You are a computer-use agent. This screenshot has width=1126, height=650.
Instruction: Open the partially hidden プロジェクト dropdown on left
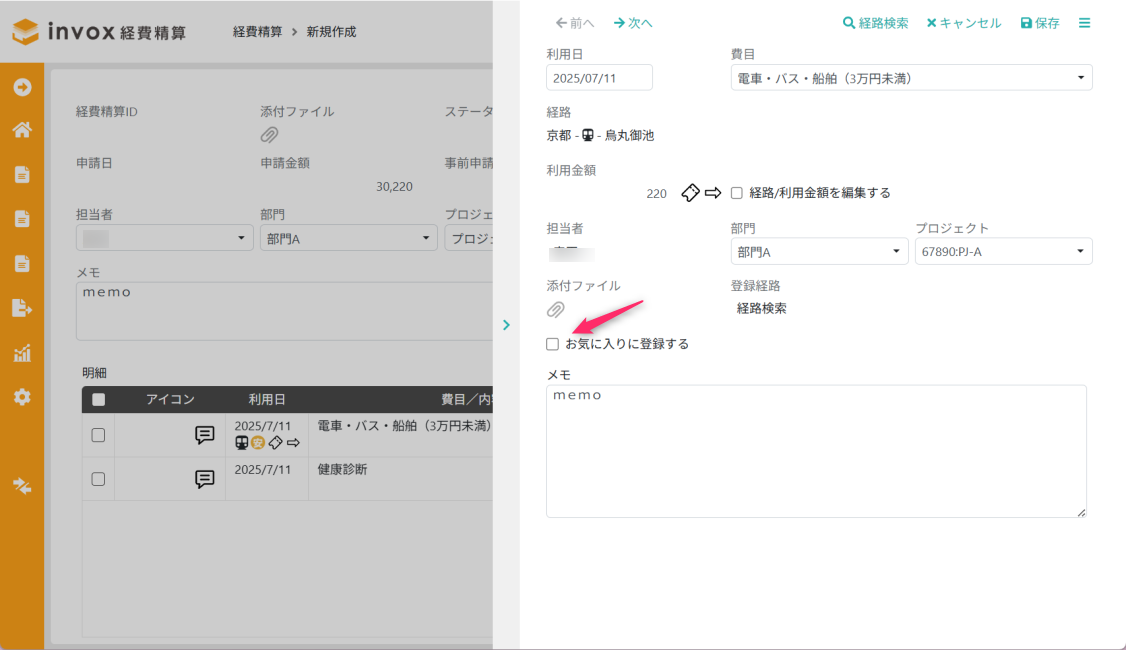pos(469,238)
